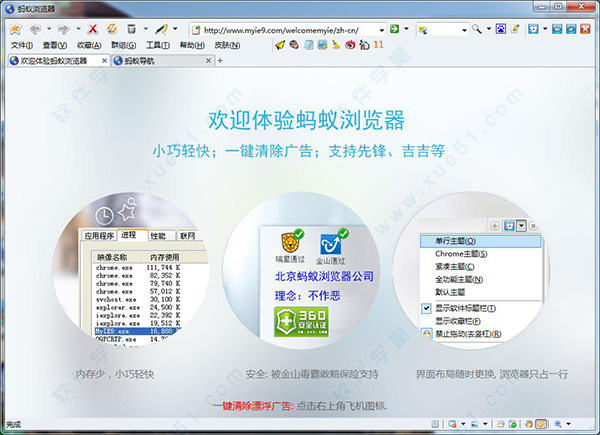
Task: Click the red Stop loading icon
Action: click(x=92, y=29)
